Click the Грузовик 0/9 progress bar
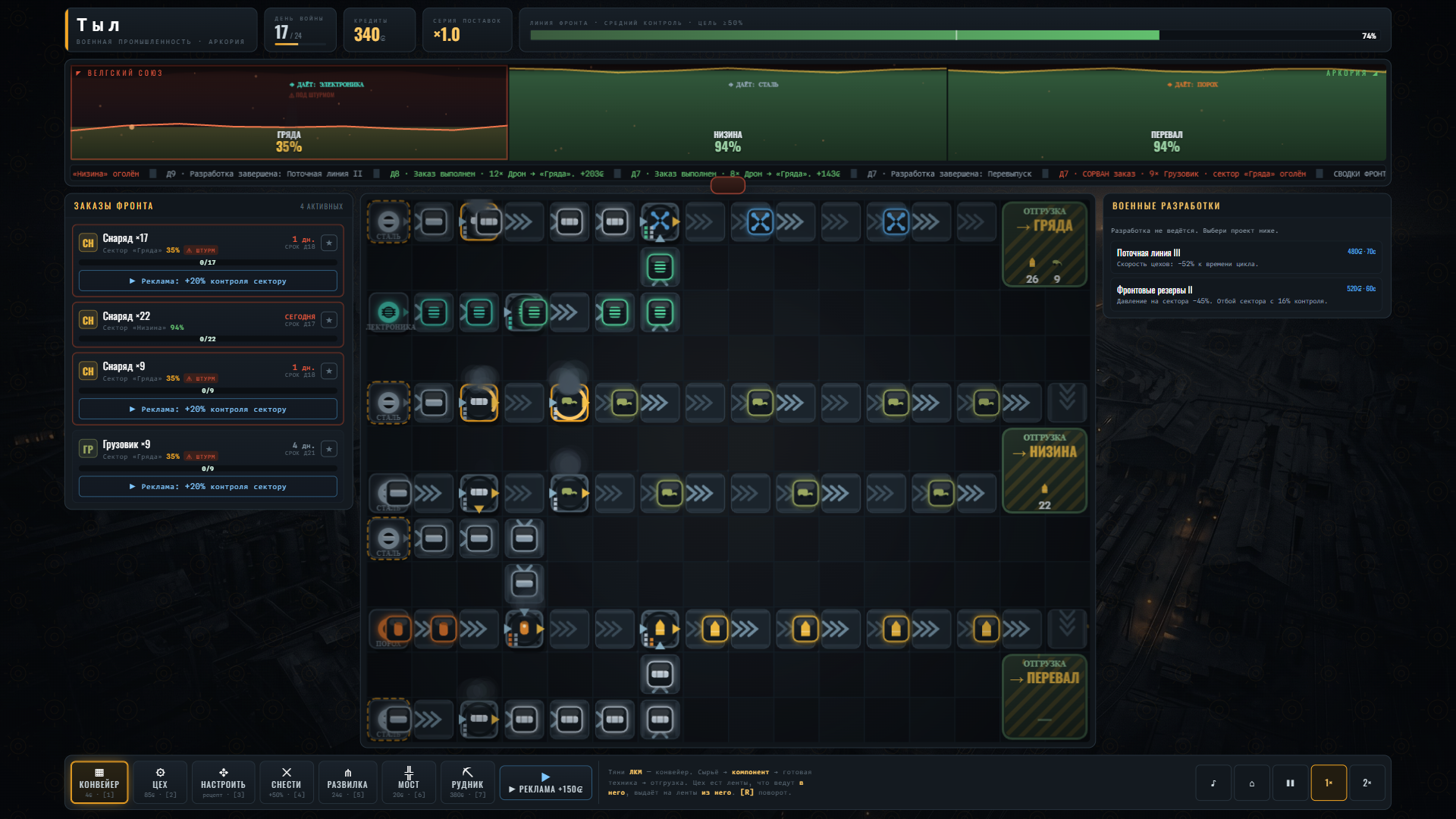The image size is (1456, 819). [x=208, y=469]
